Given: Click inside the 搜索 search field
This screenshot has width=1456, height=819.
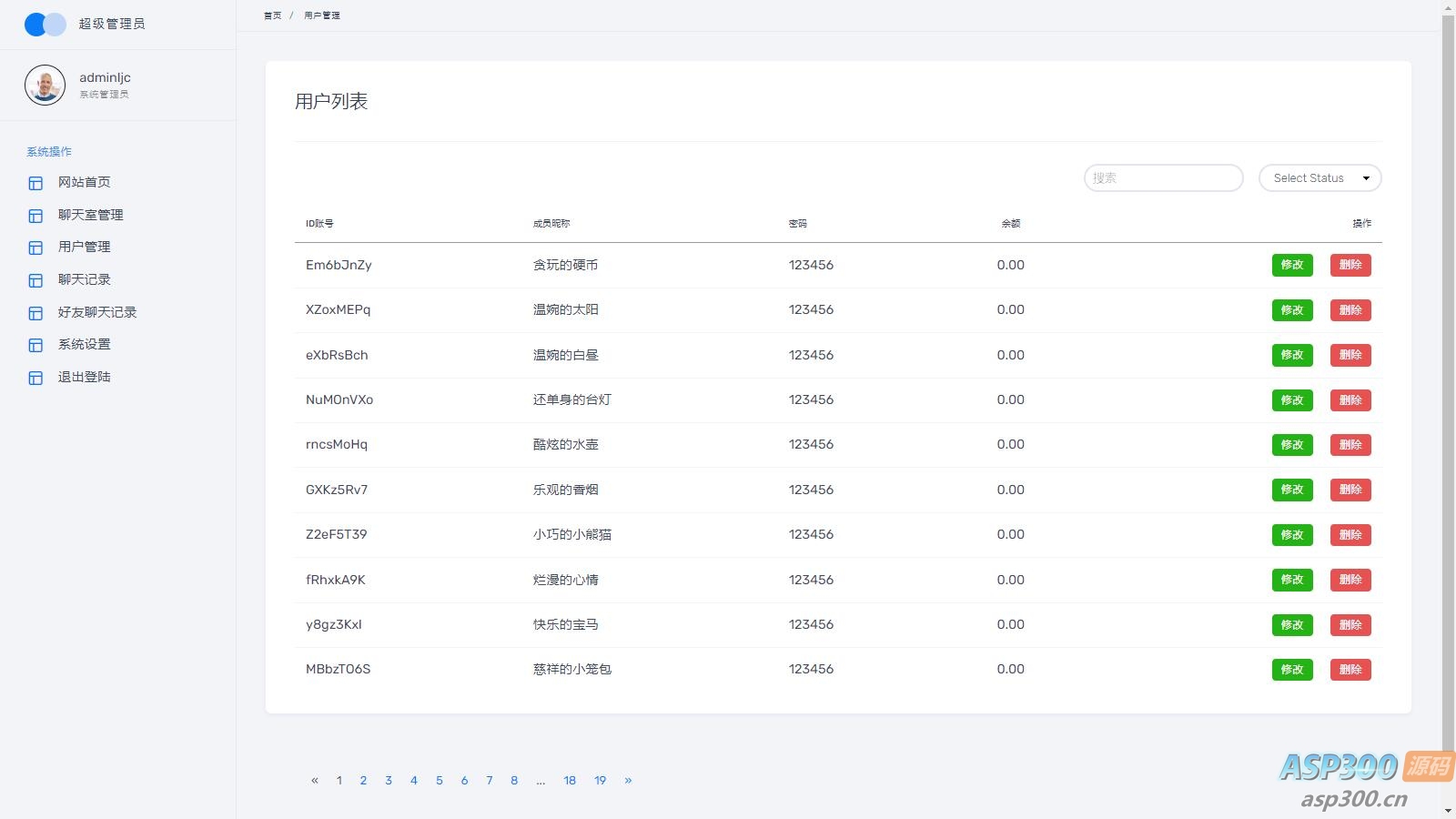Looking at the screenshot, I should coord(1163,178).
